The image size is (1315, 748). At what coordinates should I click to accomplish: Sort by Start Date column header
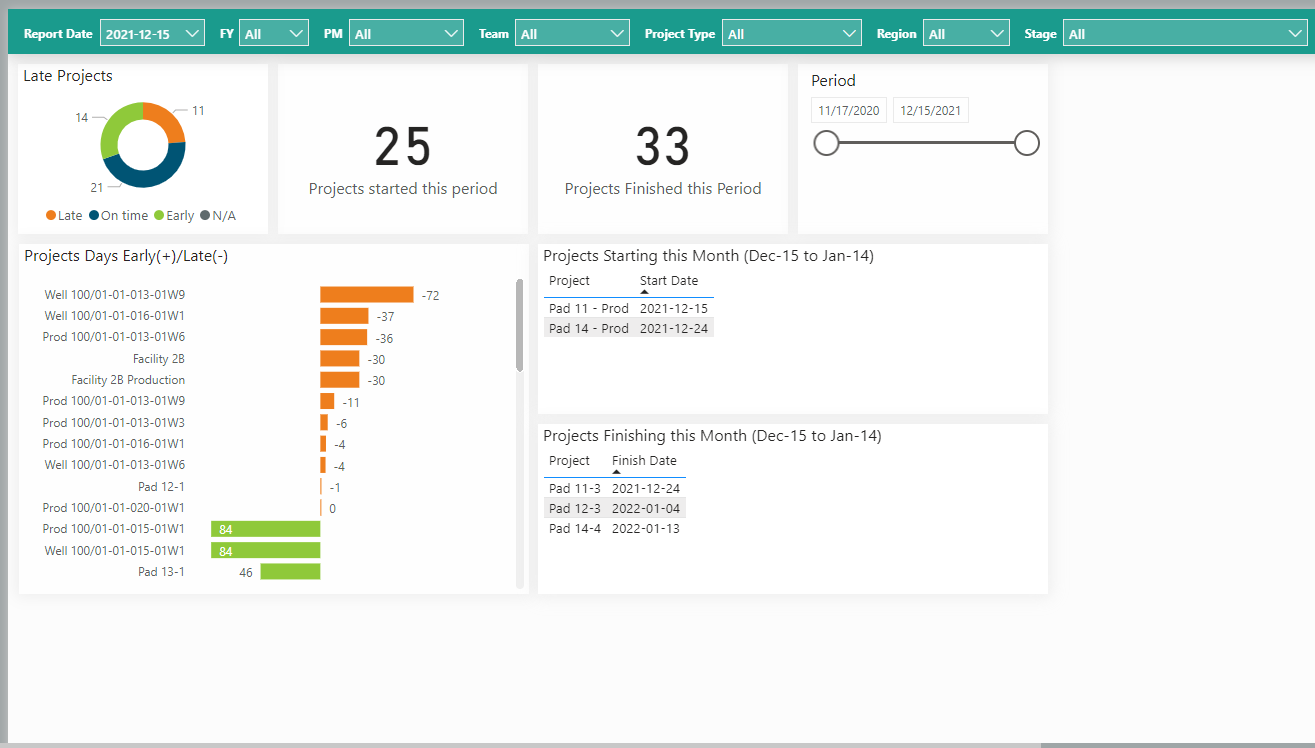(x=668, y=281)
